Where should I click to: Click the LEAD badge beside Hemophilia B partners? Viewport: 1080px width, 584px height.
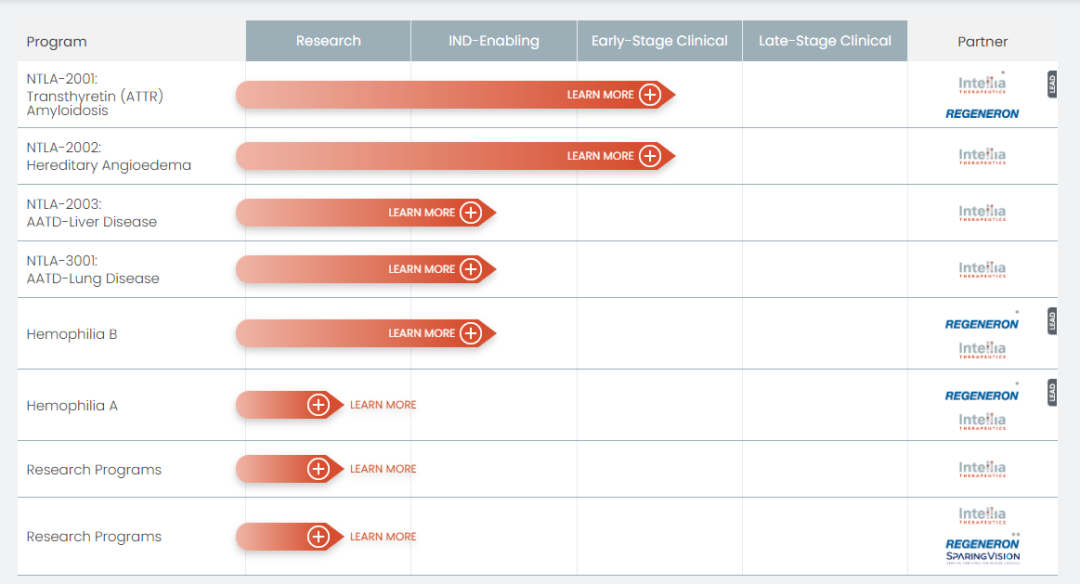coord(1051,321)
